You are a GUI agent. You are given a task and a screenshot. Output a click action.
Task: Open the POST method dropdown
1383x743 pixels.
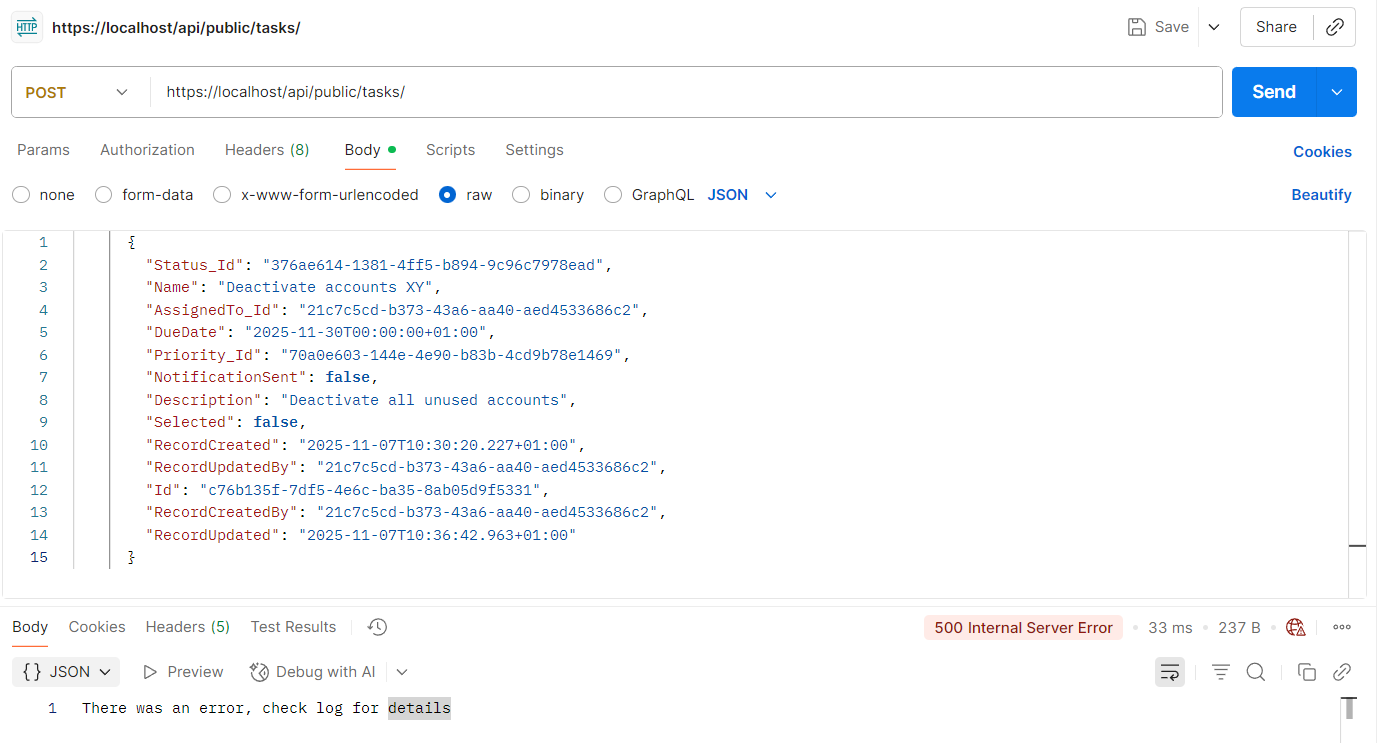(78, 92)
